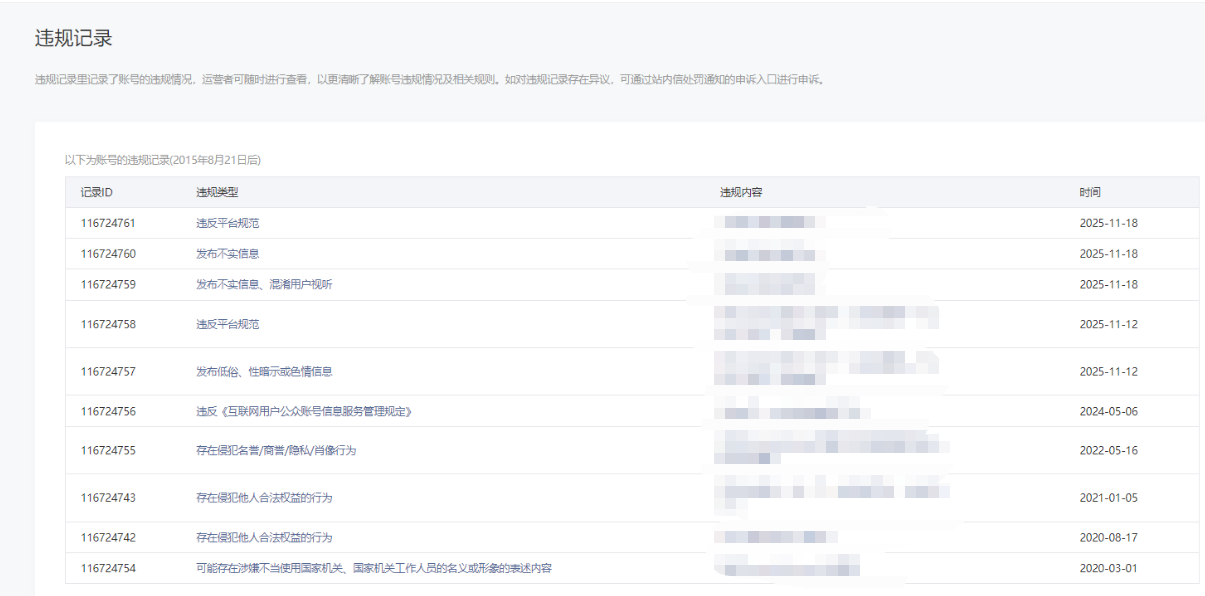Click the date 2024-05-06

coord(1108,412)
